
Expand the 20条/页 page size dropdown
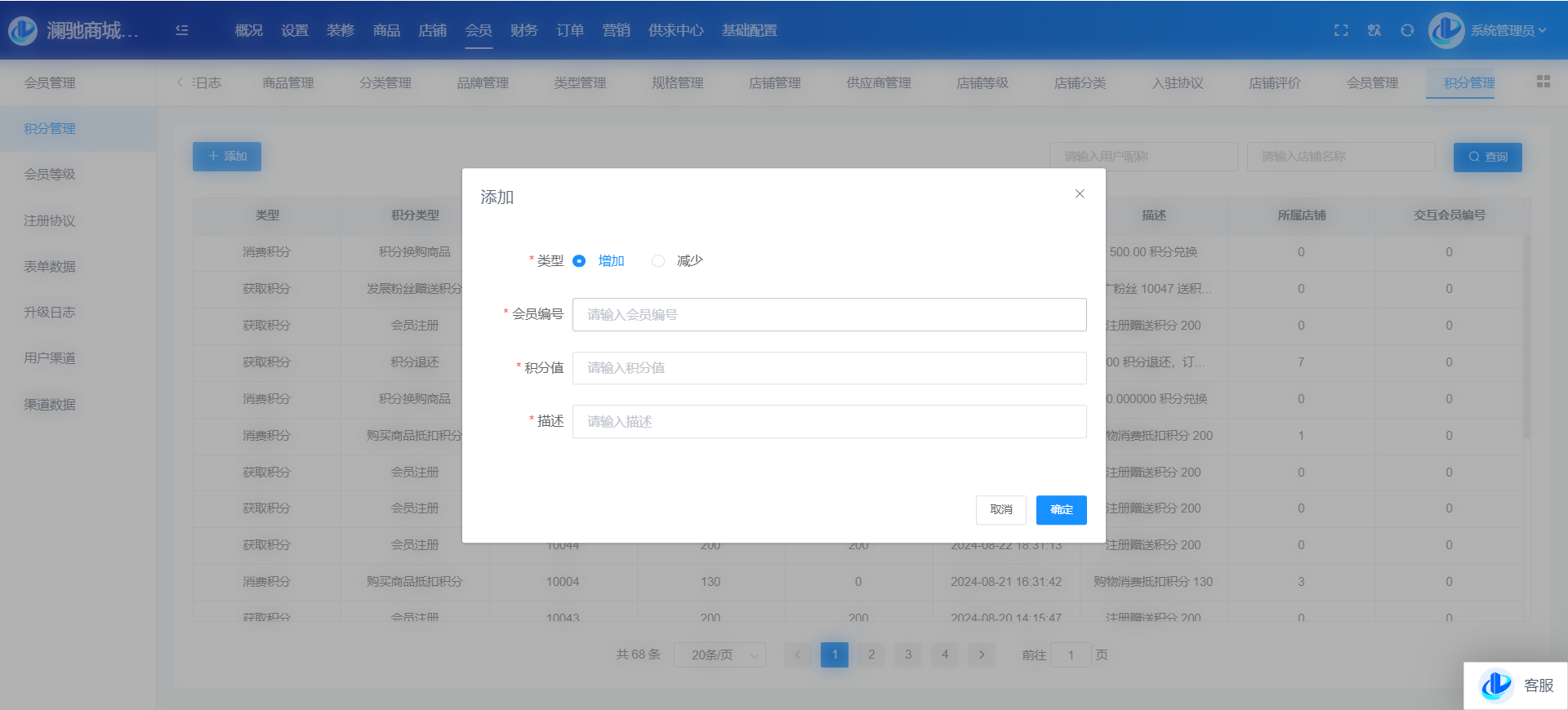(x=719, y=655)
